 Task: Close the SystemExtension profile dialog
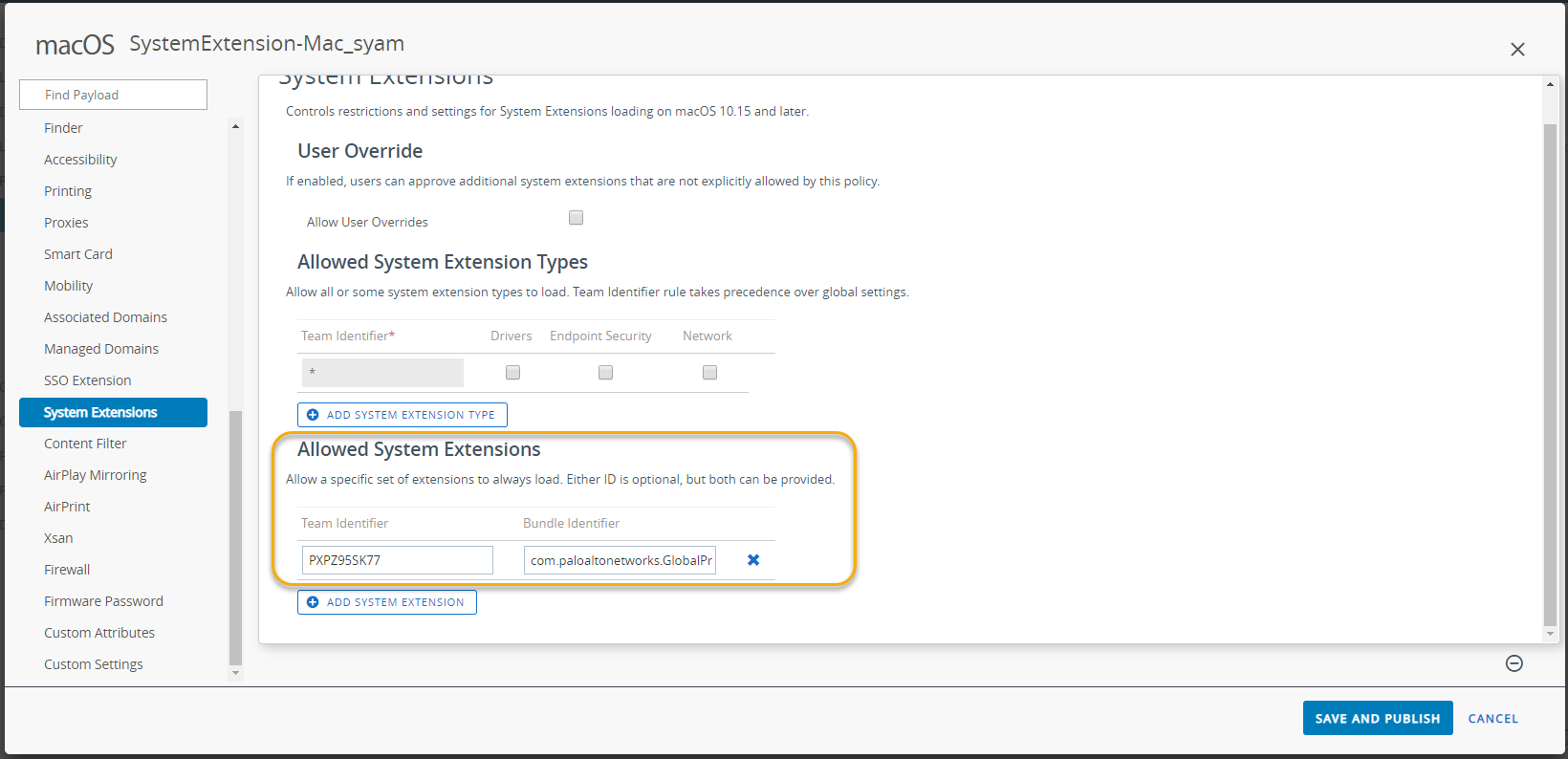point(1517,50)
